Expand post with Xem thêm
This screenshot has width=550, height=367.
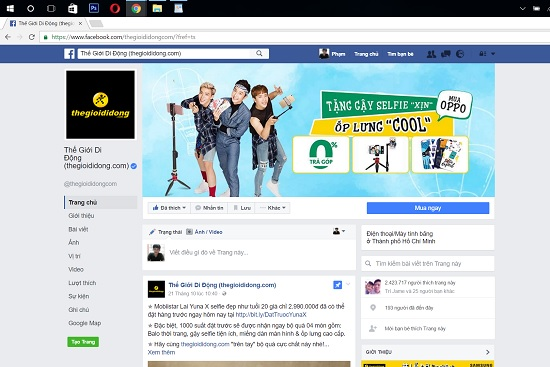point(161,352)
